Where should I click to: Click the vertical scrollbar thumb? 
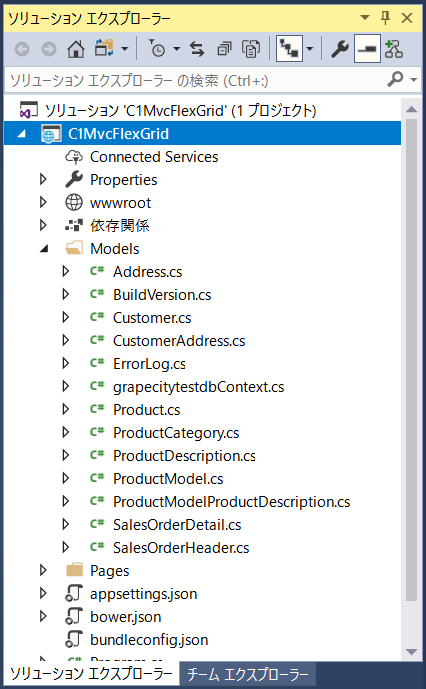point(411,359)
